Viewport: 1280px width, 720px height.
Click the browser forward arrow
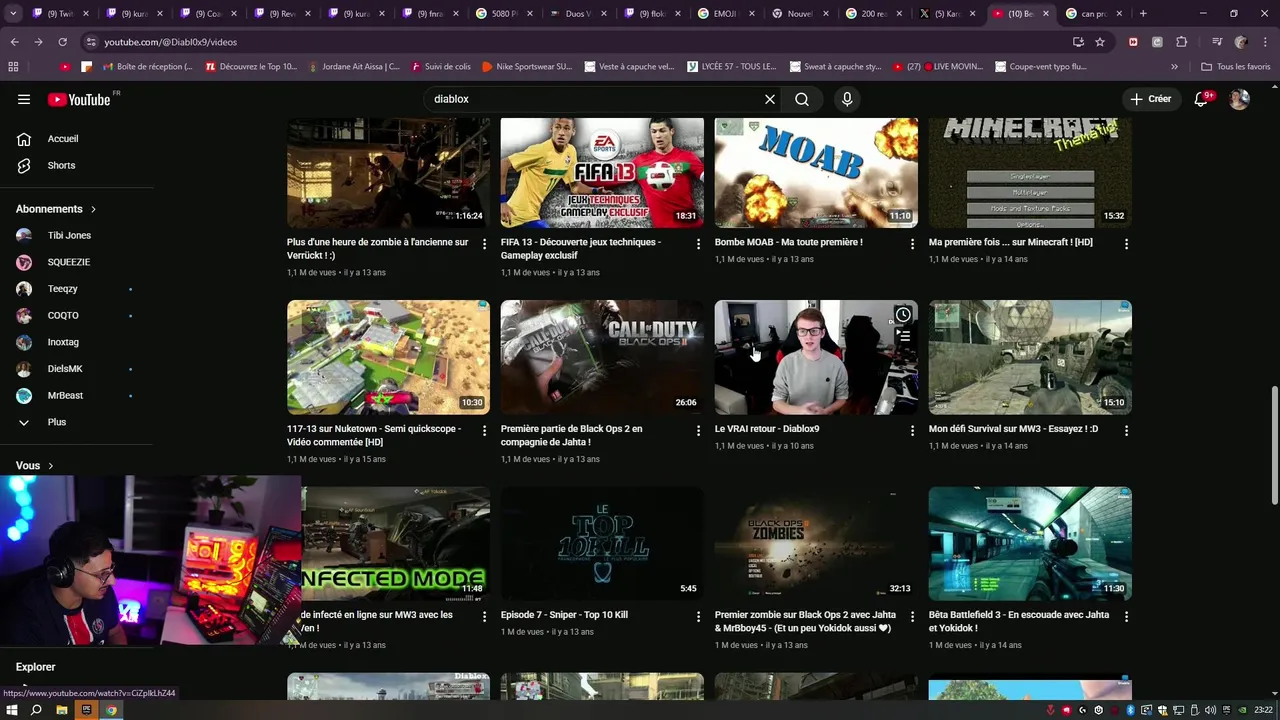(x=38, y=42)
